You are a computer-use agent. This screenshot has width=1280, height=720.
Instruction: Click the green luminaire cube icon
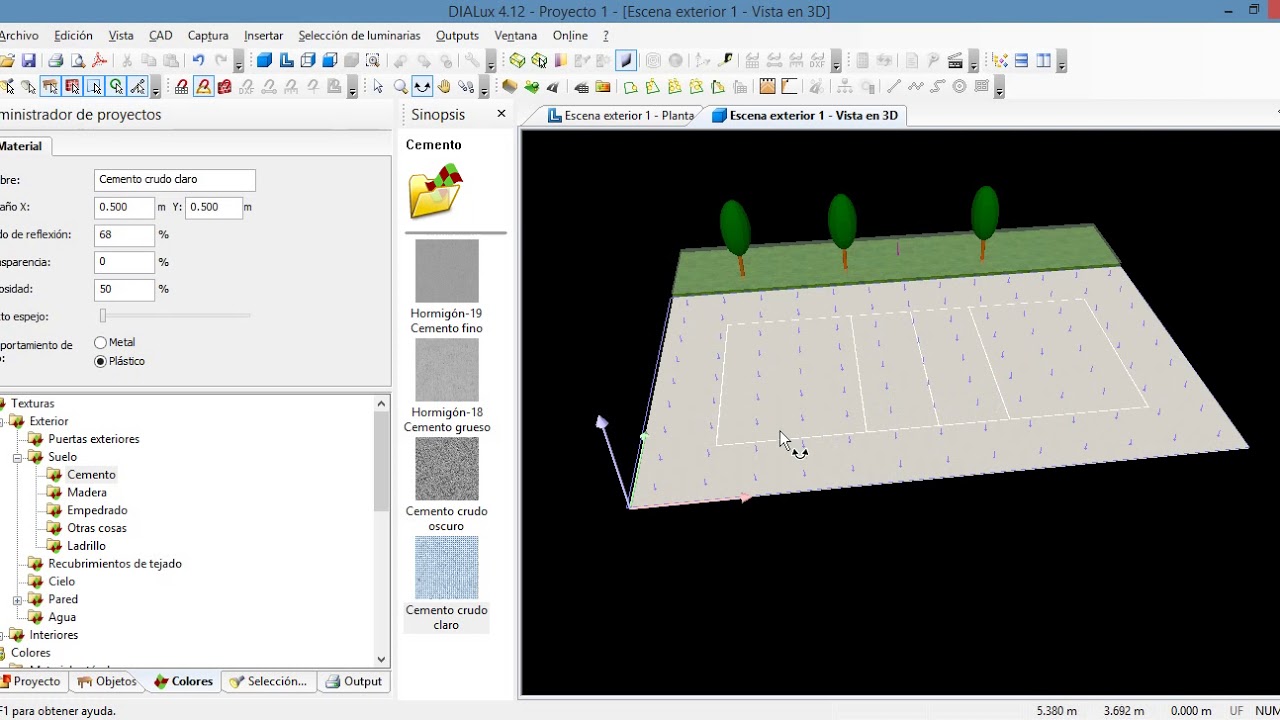pyautogui.click(x=517, y=61)
